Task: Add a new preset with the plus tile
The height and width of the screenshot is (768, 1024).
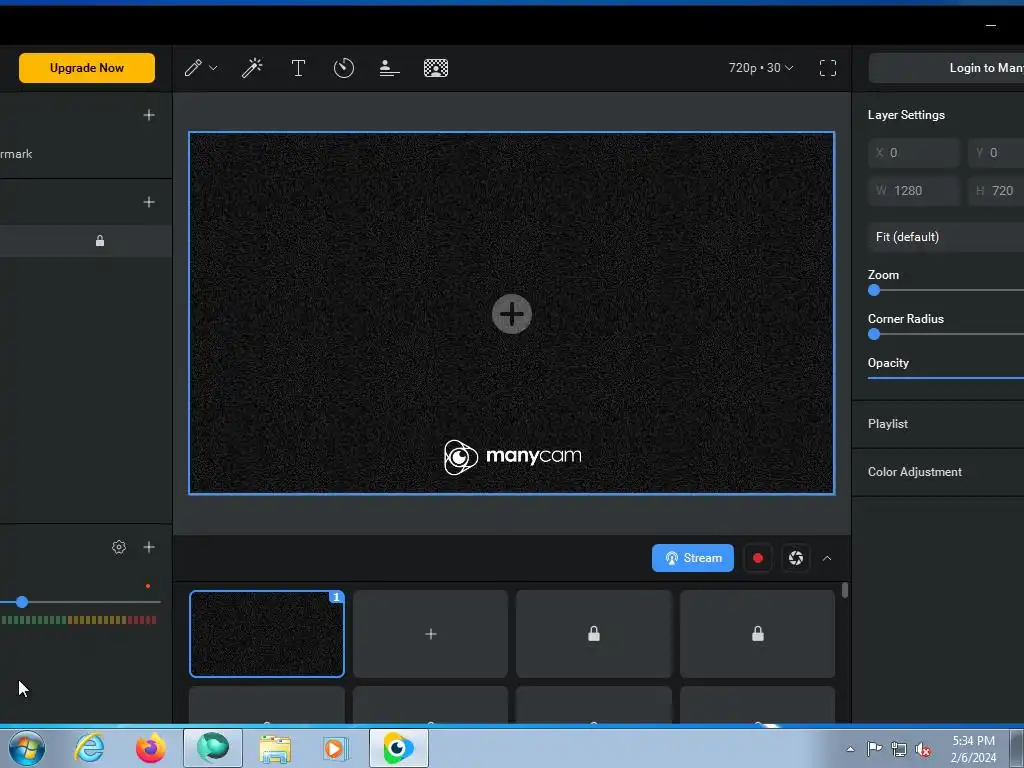Action: click(430, 634)
